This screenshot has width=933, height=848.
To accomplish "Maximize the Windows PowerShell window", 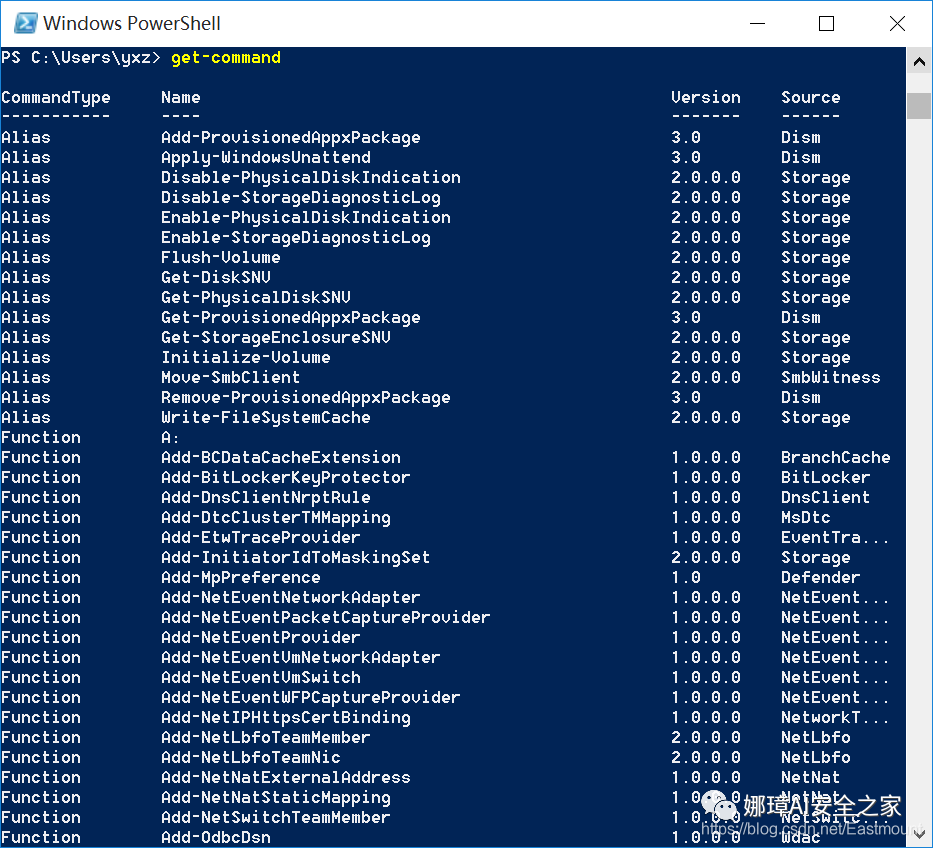I will click(x=826, y=23).
